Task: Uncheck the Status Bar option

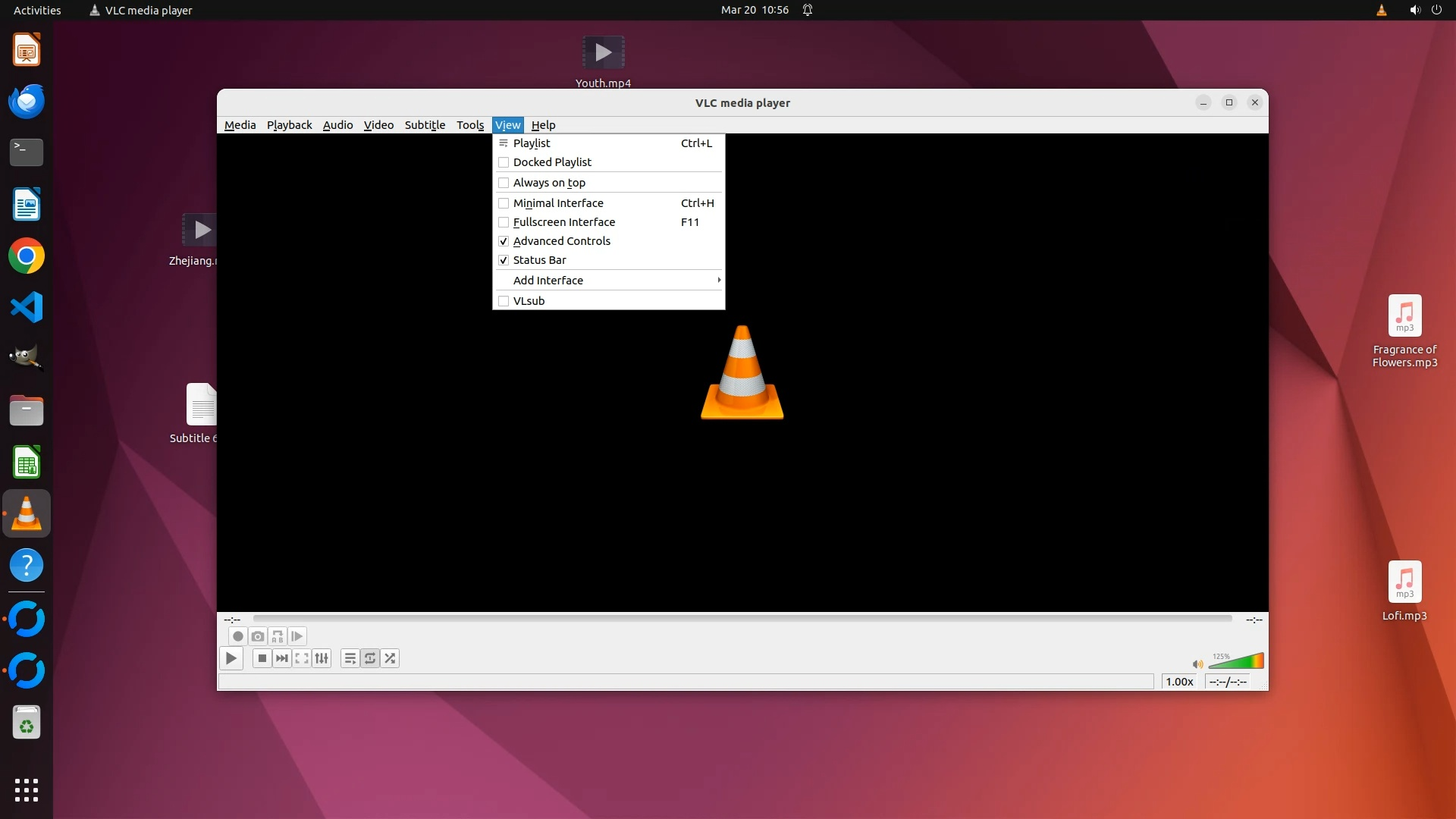Action: point(539,260)
